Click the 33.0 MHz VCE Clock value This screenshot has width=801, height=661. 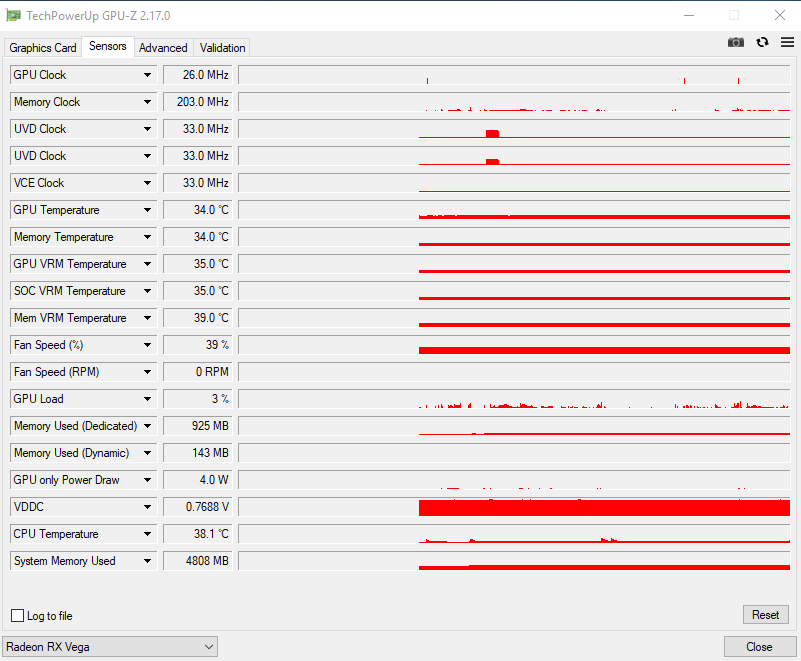[198, 183]
